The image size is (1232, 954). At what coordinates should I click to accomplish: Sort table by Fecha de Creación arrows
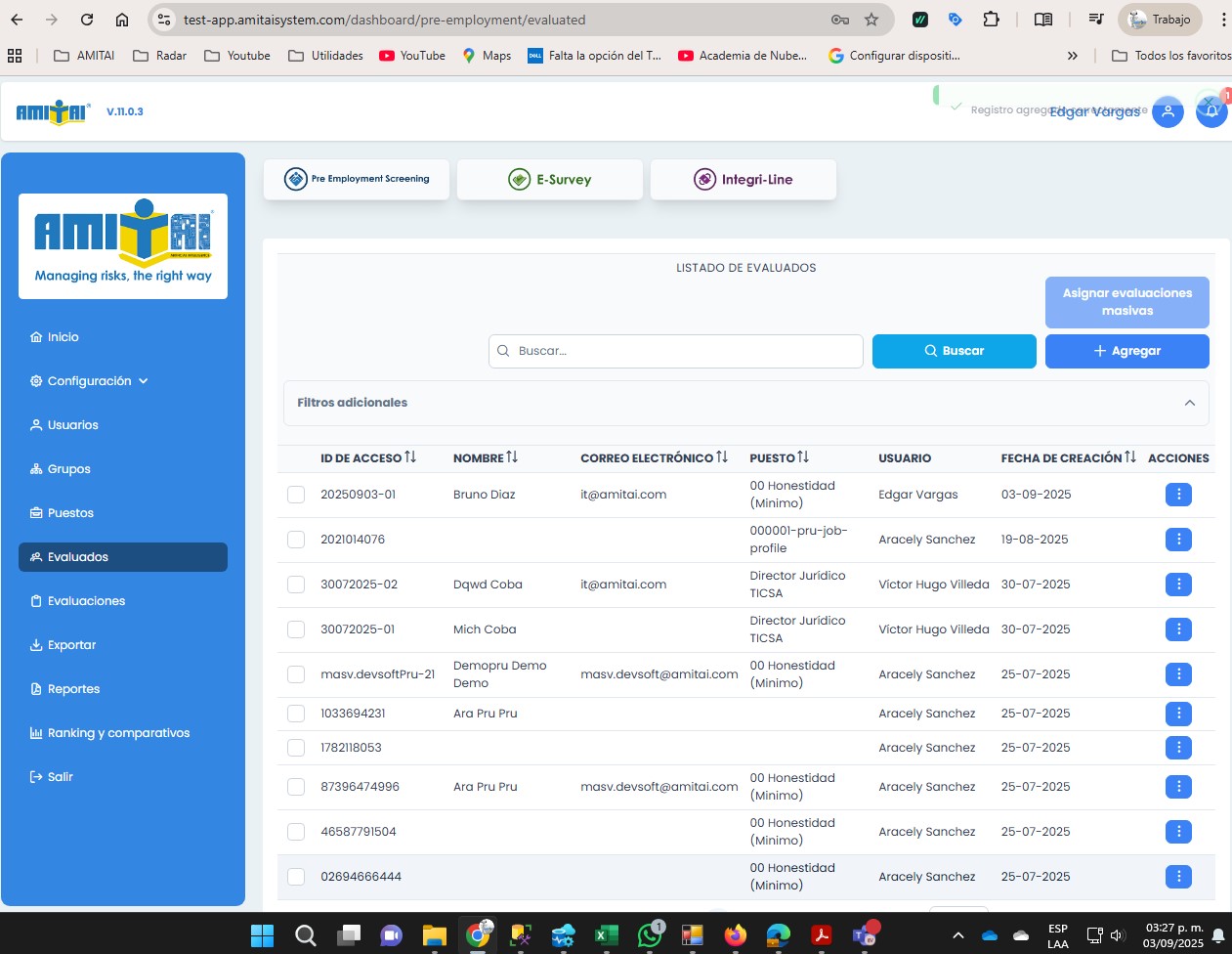(x=1130, y=457)
